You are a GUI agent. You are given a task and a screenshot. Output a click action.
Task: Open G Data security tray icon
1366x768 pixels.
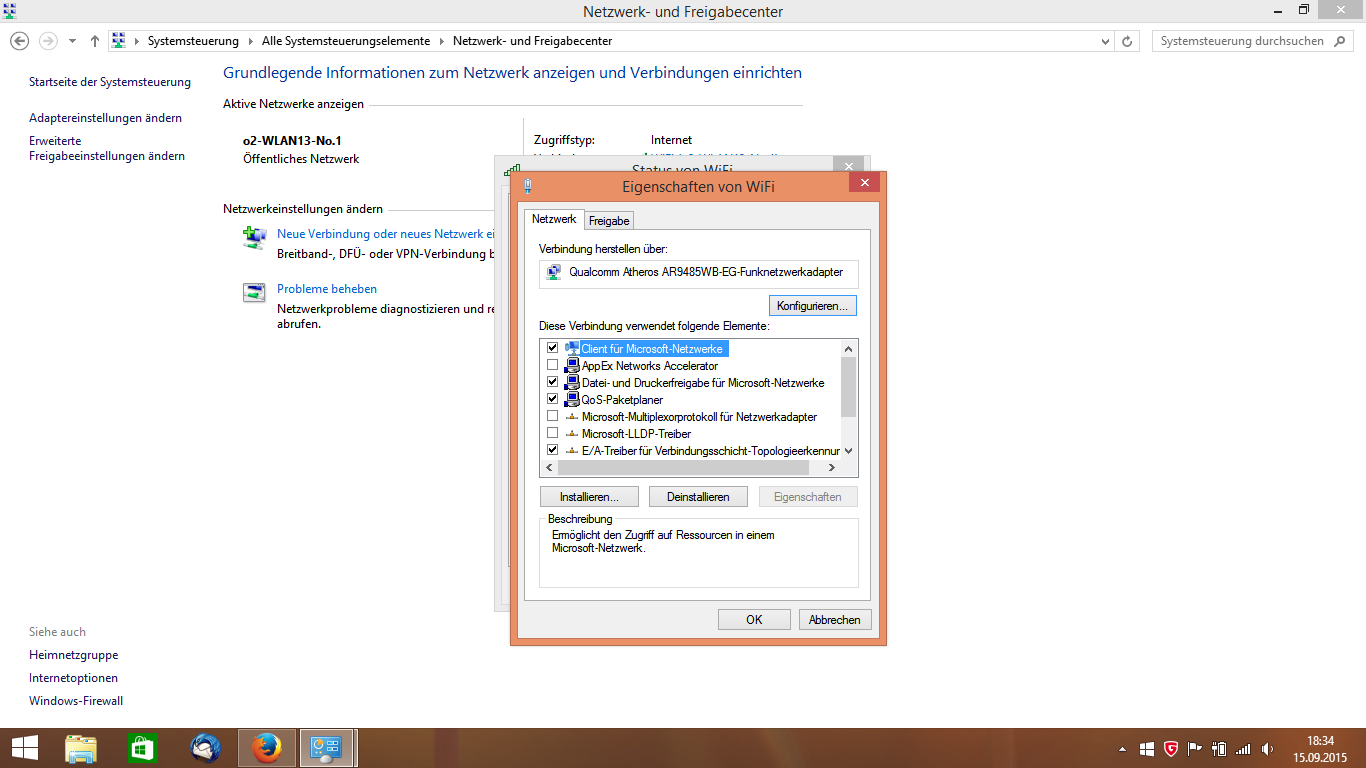(x=1171, y=748)
